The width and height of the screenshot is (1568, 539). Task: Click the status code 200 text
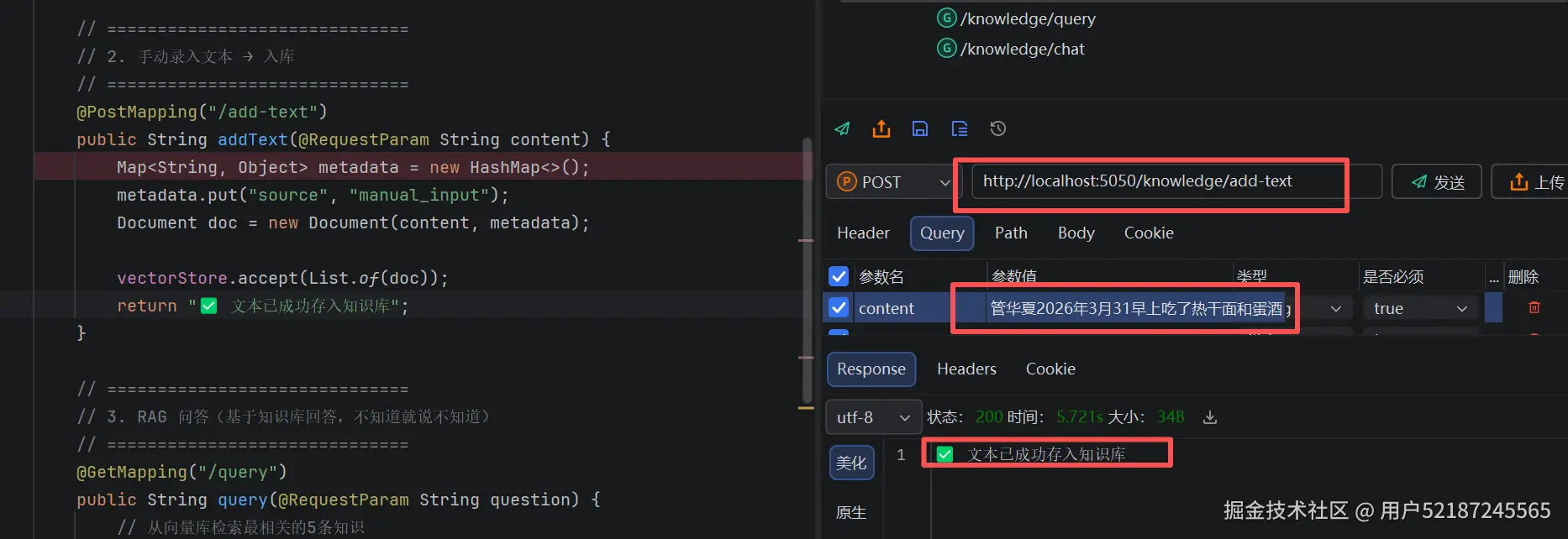989,417
